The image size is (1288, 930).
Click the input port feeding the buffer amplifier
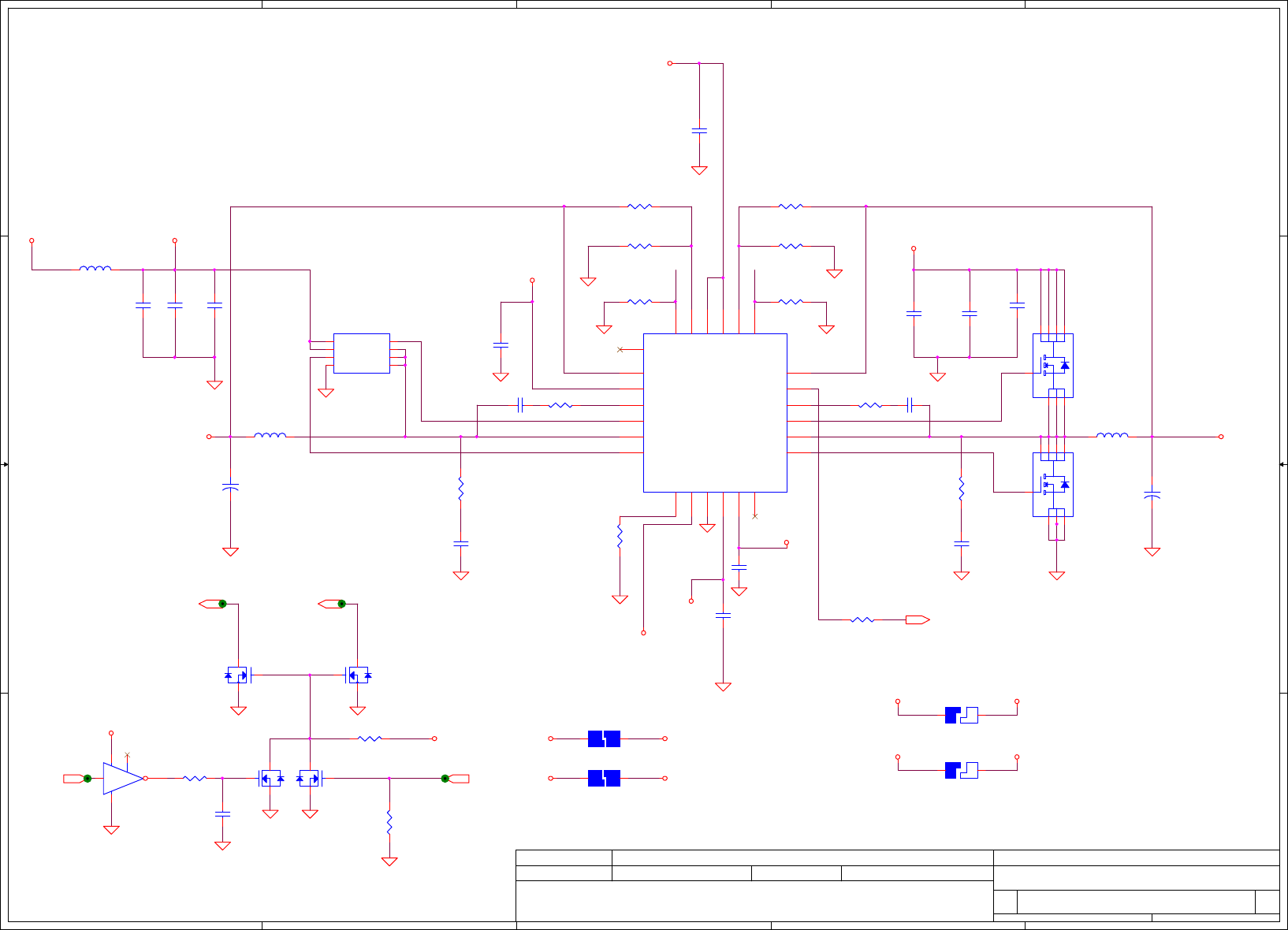click(x=77, y=779)
